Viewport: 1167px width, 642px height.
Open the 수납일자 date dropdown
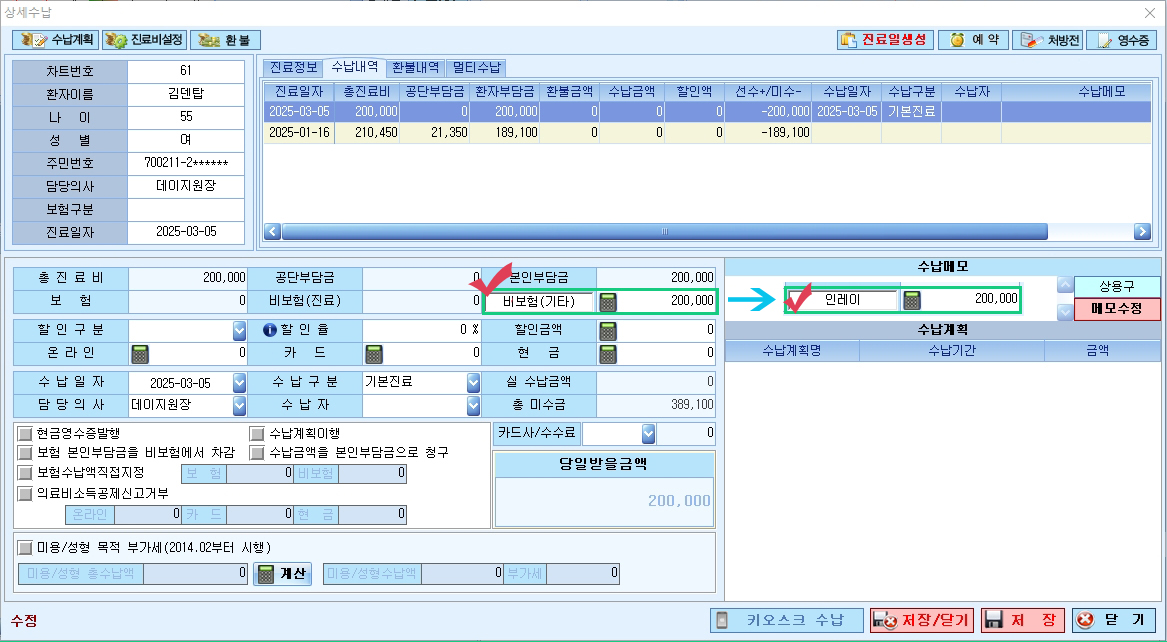tap(239, 382)
